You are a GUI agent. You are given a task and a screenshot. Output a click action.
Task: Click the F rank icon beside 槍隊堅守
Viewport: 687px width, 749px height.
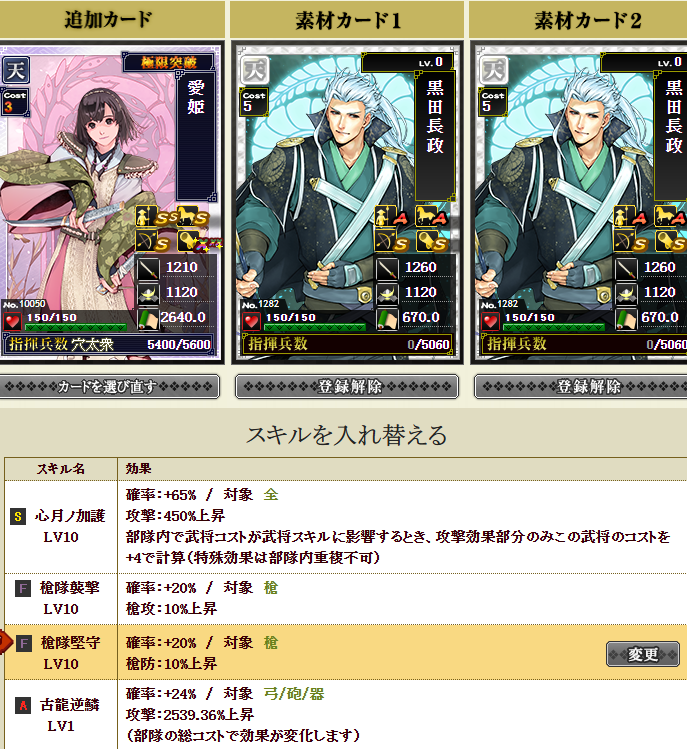24,643
